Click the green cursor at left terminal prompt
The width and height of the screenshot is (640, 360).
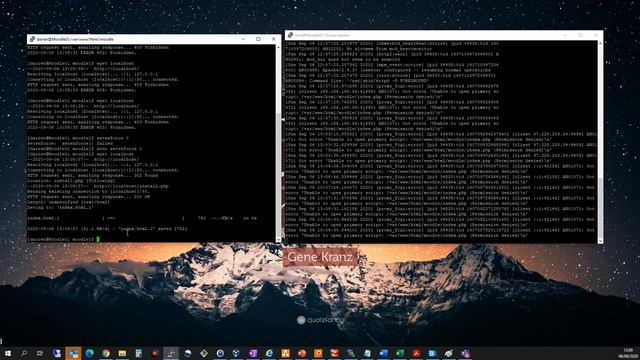pyautogui.click(x=98, y=240)
